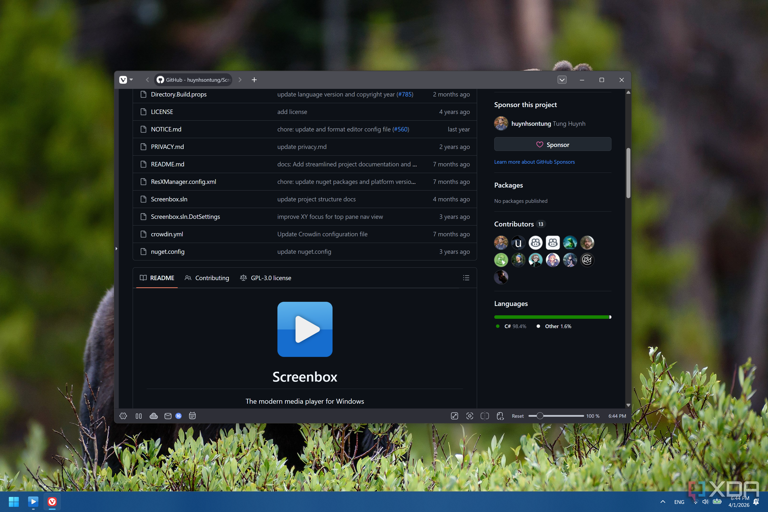The width and height of the screenshot is (768, 512).
Task: Open README outline list icon
Action: (x=466, y=278)
